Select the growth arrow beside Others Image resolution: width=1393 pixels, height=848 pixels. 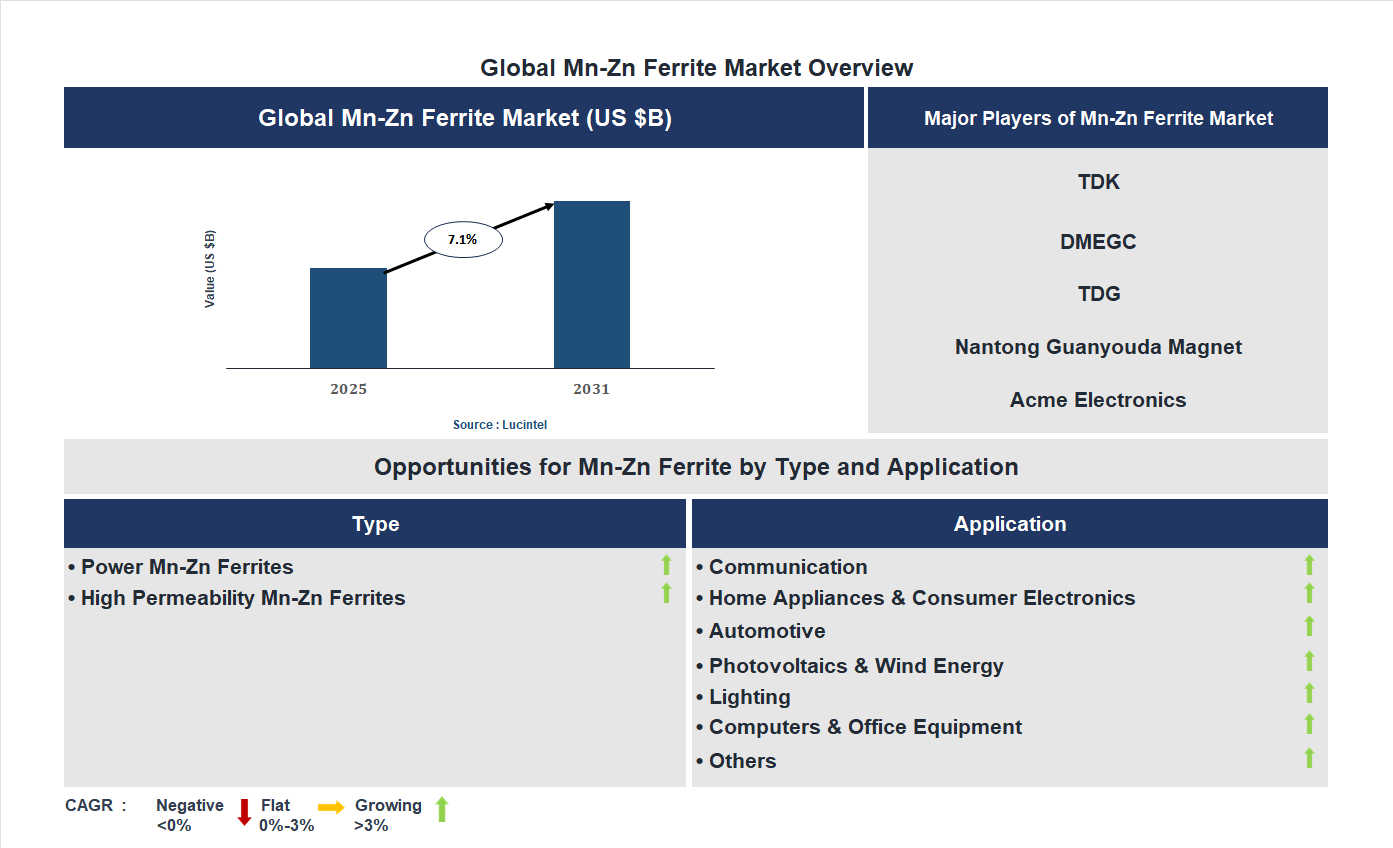pyautogui.click(x=1310, y=757)
